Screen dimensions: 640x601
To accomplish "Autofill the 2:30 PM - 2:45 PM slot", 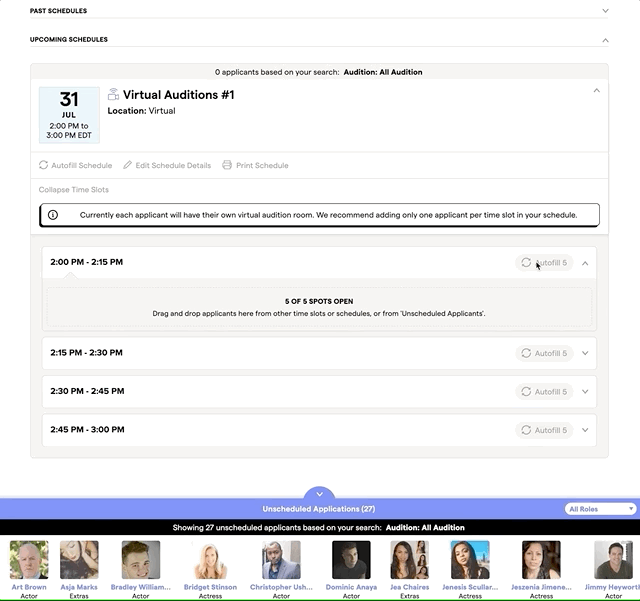I will click(544, 392).
